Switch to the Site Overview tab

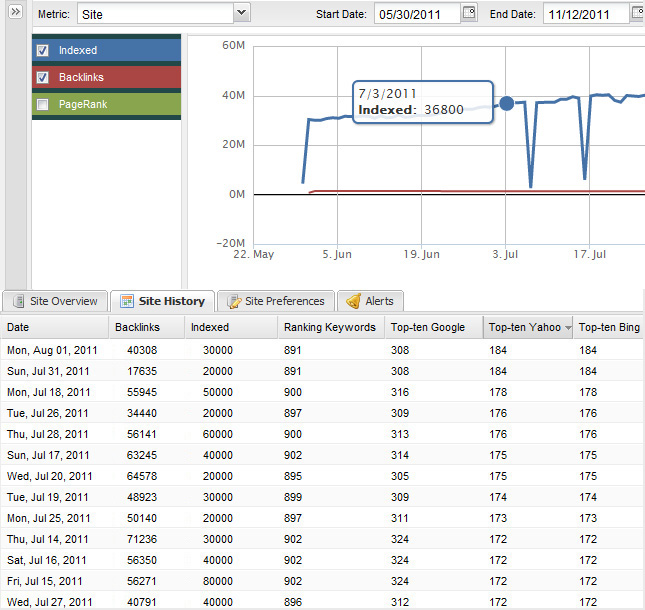[63, 301]
